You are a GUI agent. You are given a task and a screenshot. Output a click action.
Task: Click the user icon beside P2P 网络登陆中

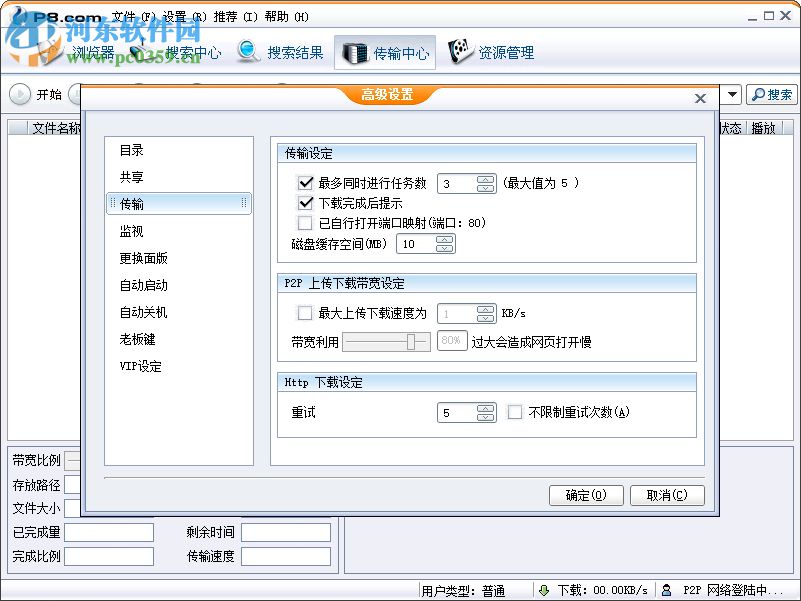666,590
